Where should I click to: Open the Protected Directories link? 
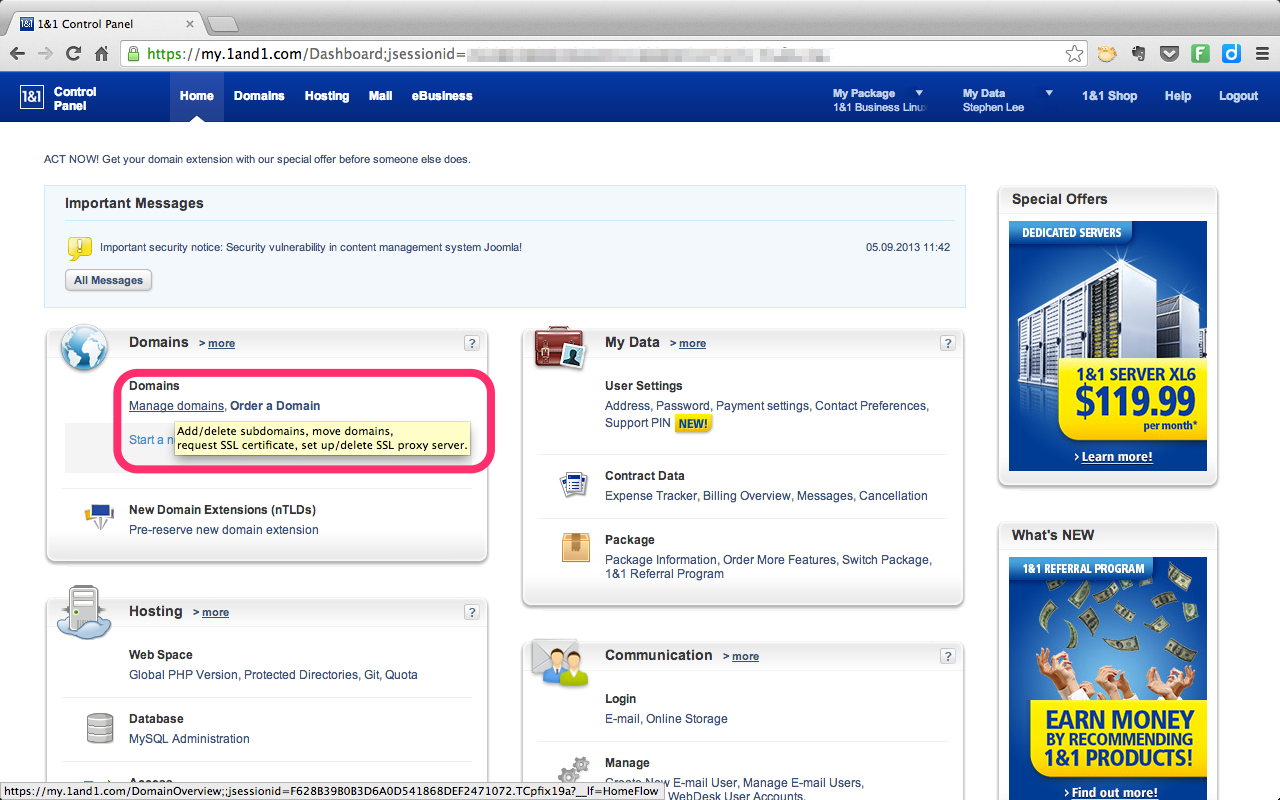[301, 675]
